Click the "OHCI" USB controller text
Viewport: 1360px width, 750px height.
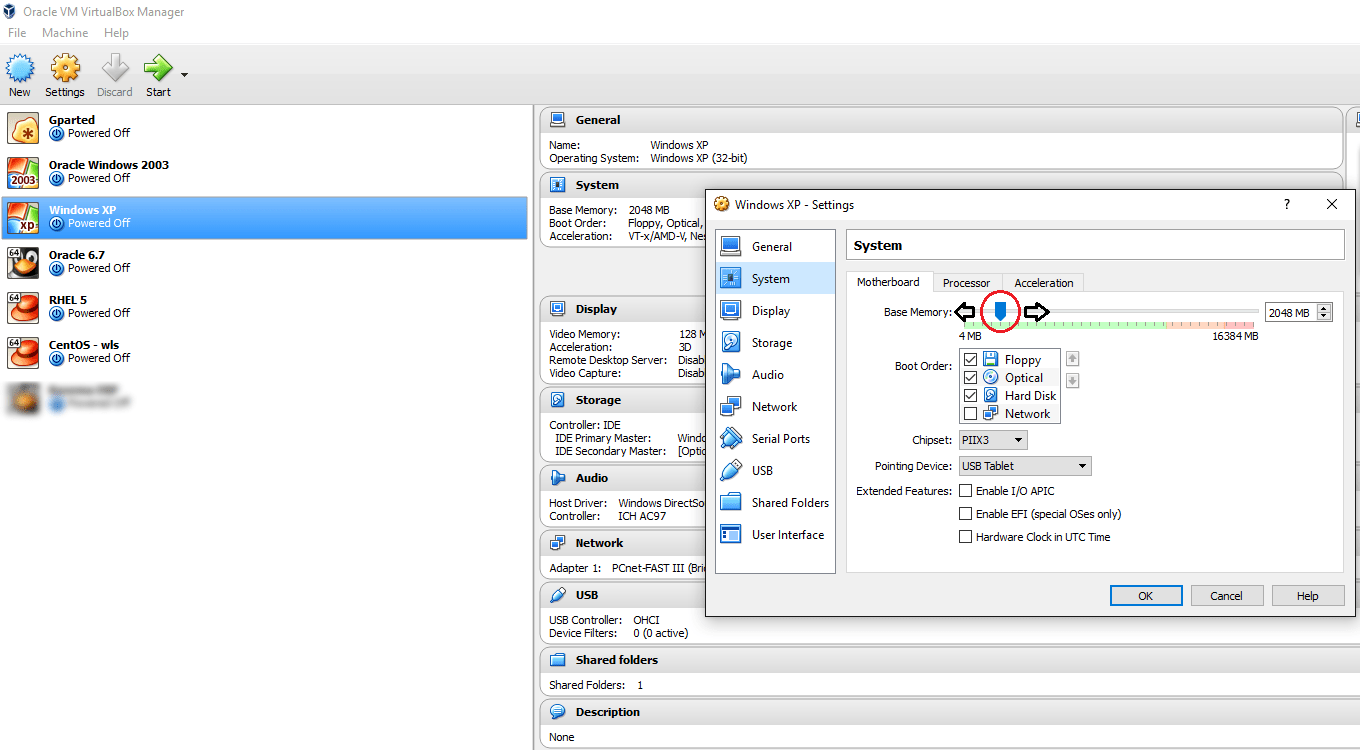click(647, 620)
